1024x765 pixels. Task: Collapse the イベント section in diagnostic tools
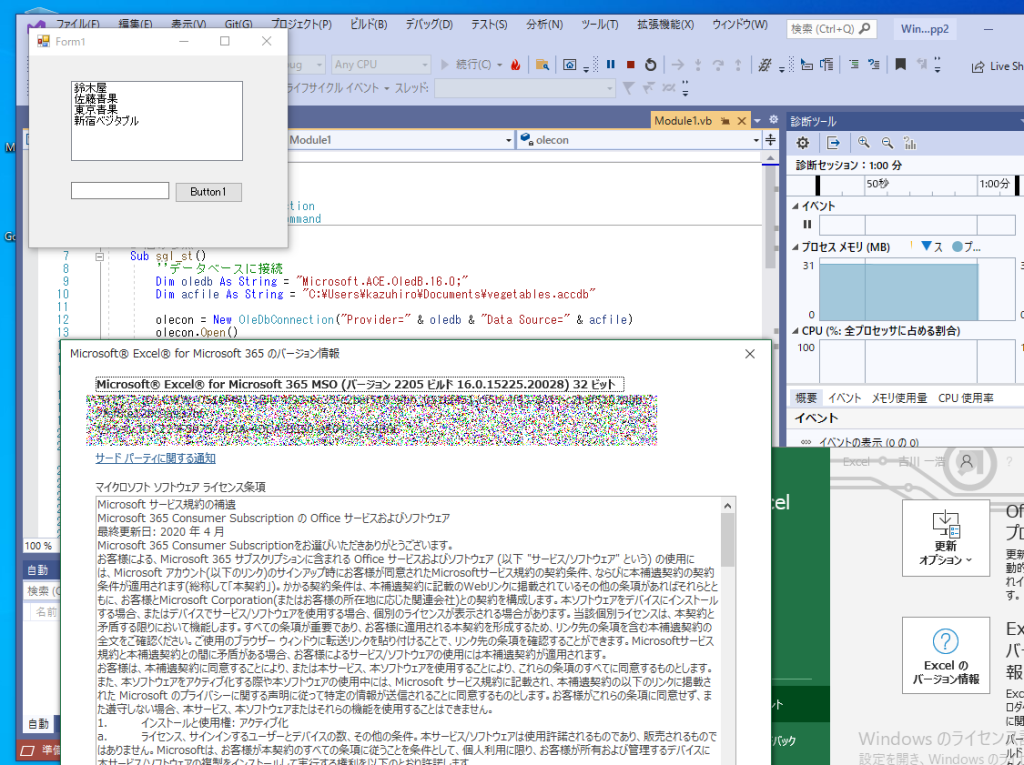[795, 205]
